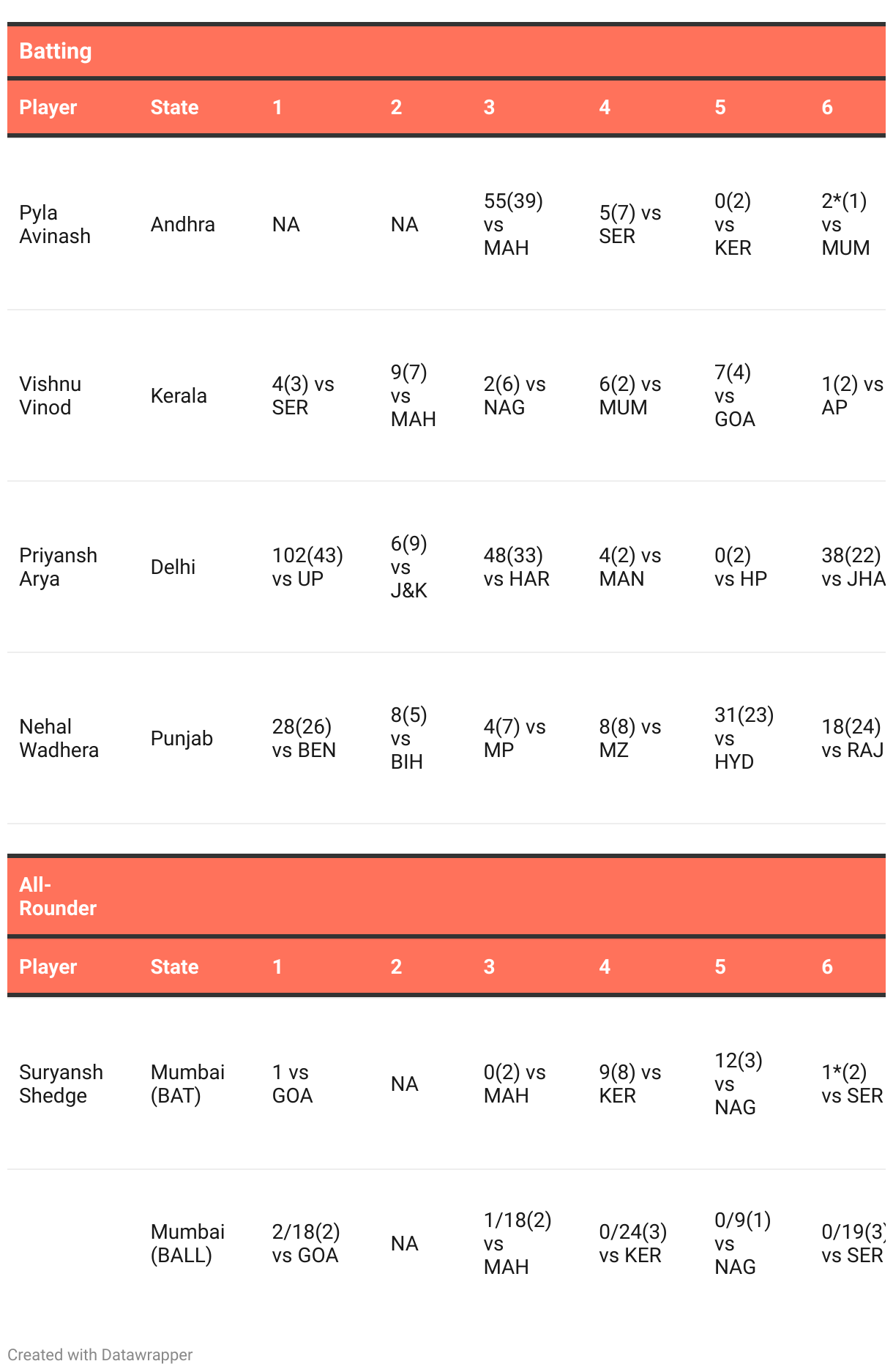The height and width of the screenshot is (1372, 893).
Task: Click the State column header under All-Rounder
Action: (174, 966)
